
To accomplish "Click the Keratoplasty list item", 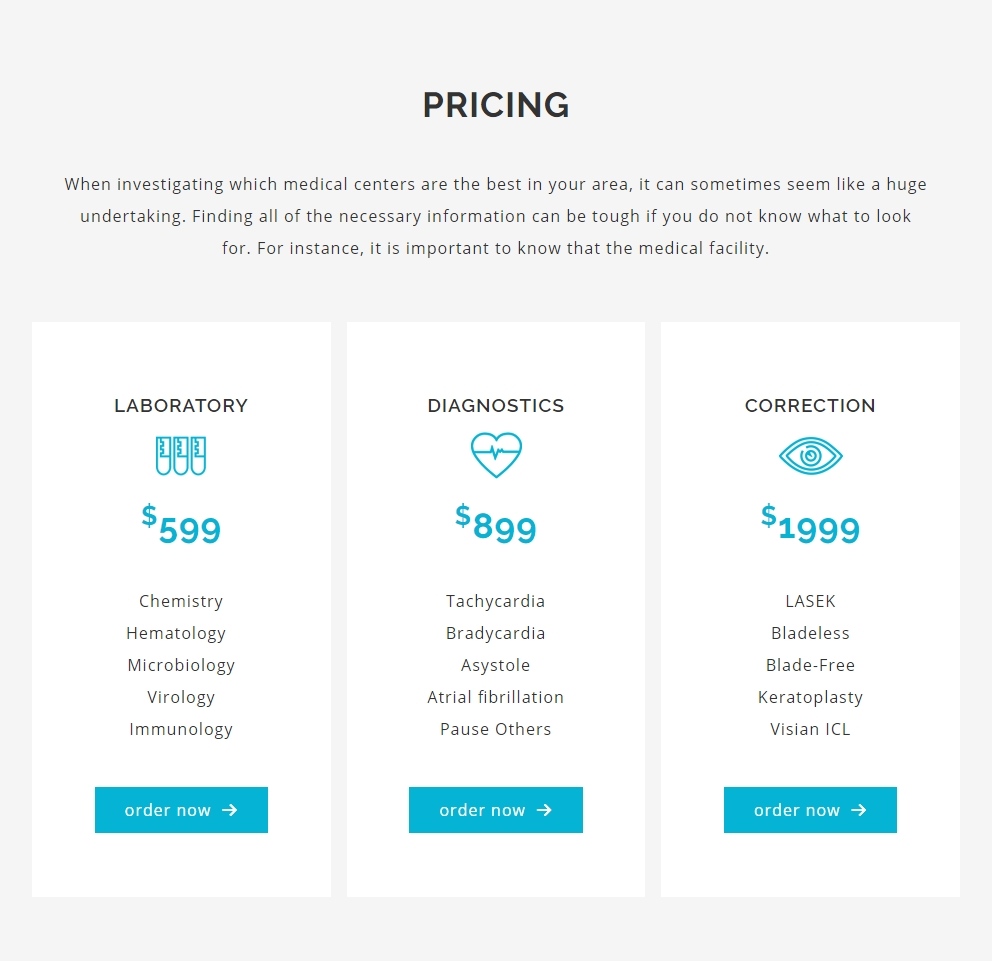I will (810, 697).
